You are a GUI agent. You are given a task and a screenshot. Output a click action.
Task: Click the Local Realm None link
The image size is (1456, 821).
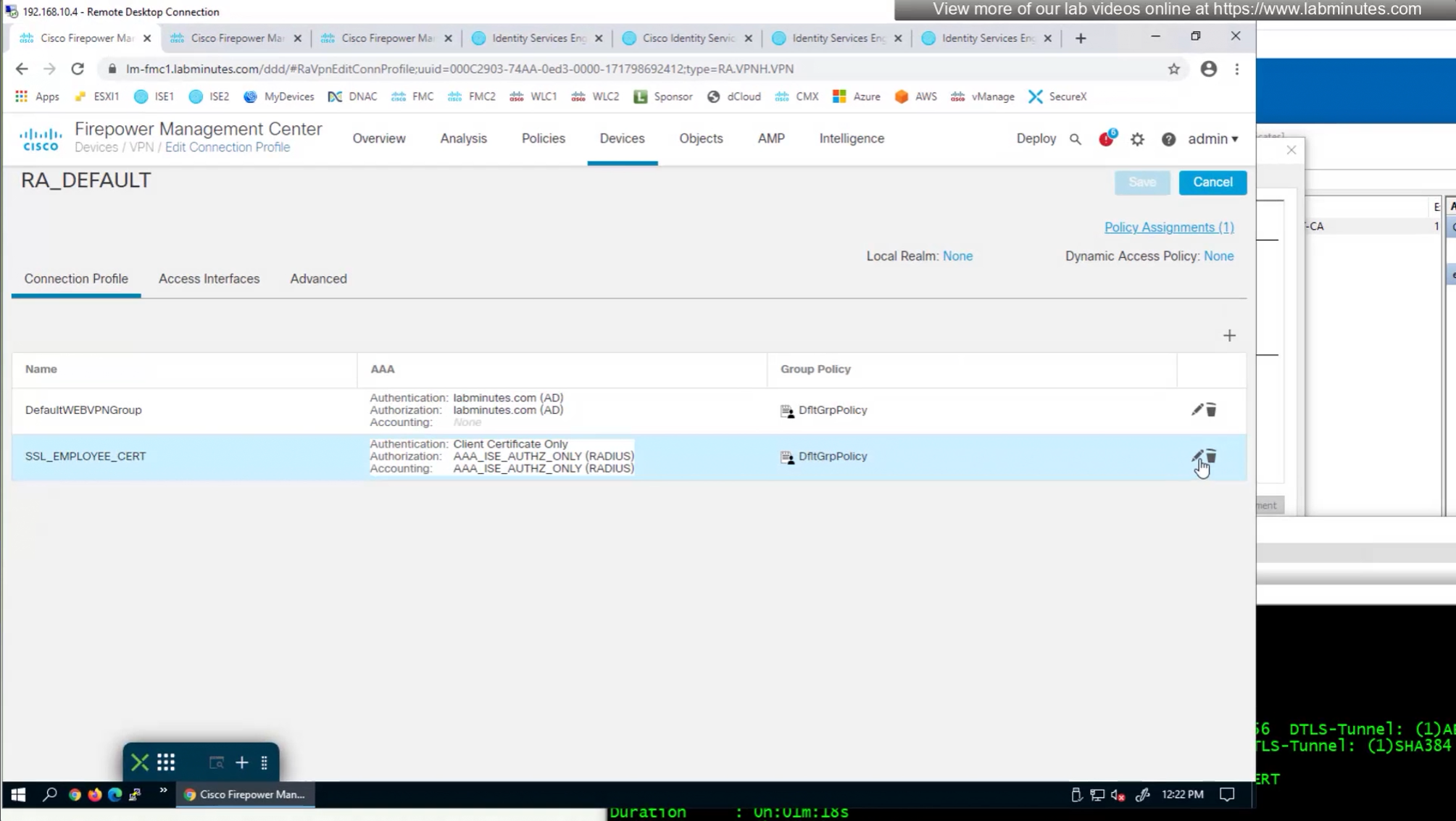[957, 256]
